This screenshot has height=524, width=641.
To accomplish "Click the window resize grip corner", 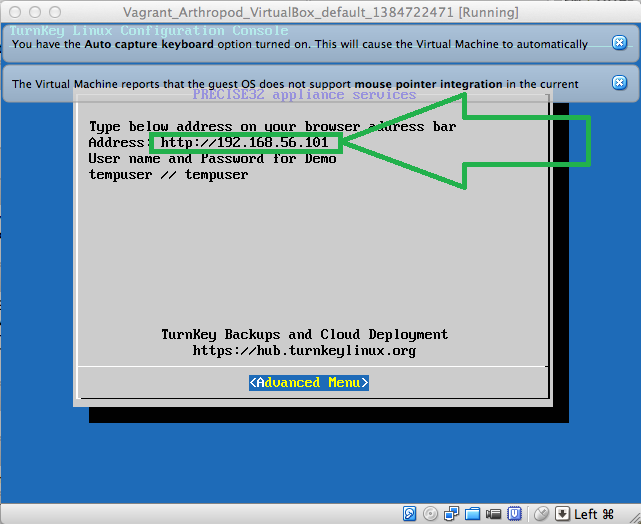I will coord(635,518).
